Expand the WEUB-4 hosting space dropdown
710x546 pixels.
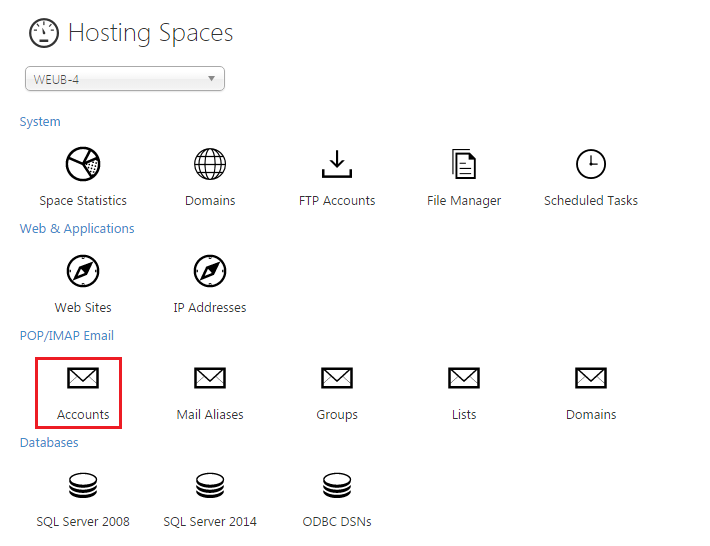(x=125, y=79)
